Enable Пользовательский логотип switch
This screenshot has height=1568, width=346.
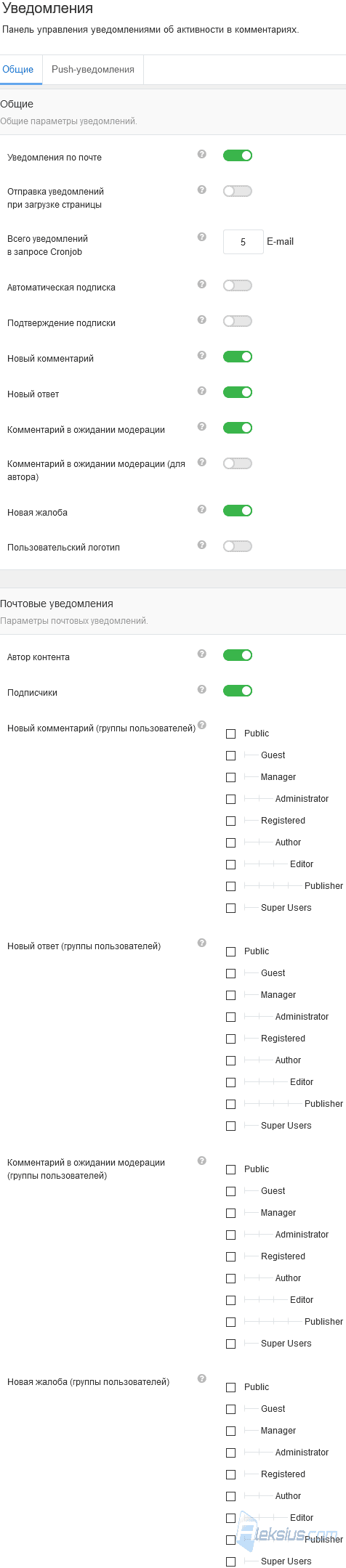[238, 546]
